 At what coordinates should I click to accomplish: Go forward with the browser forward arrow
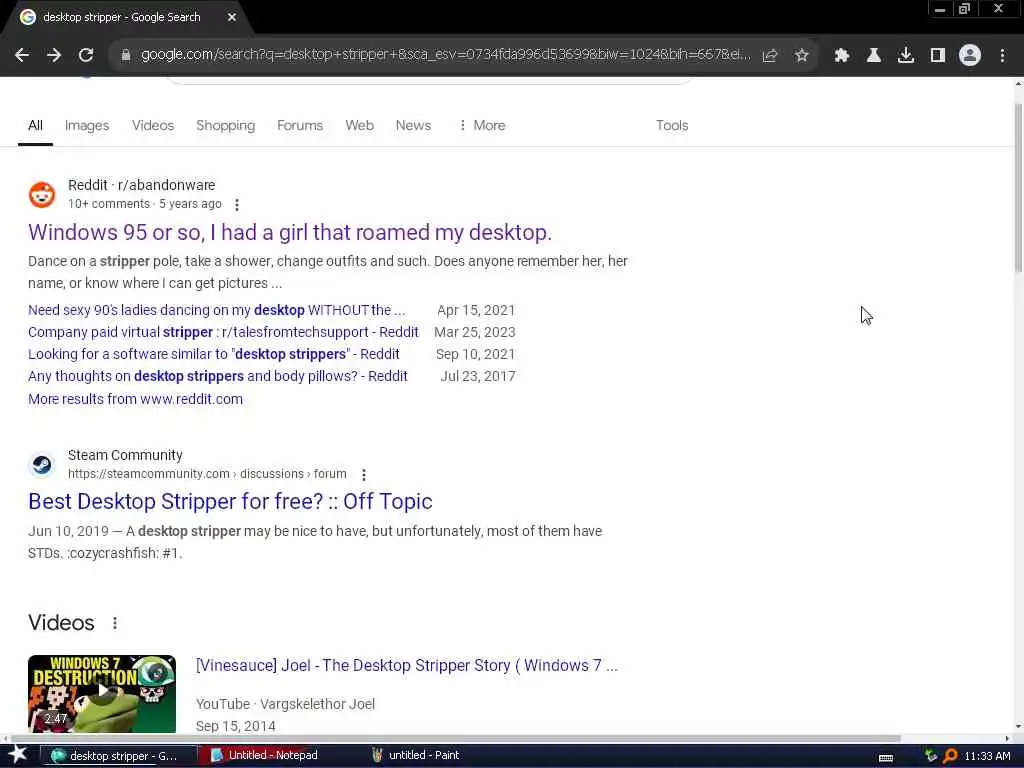pyautogui.click(x=54, y=56)
